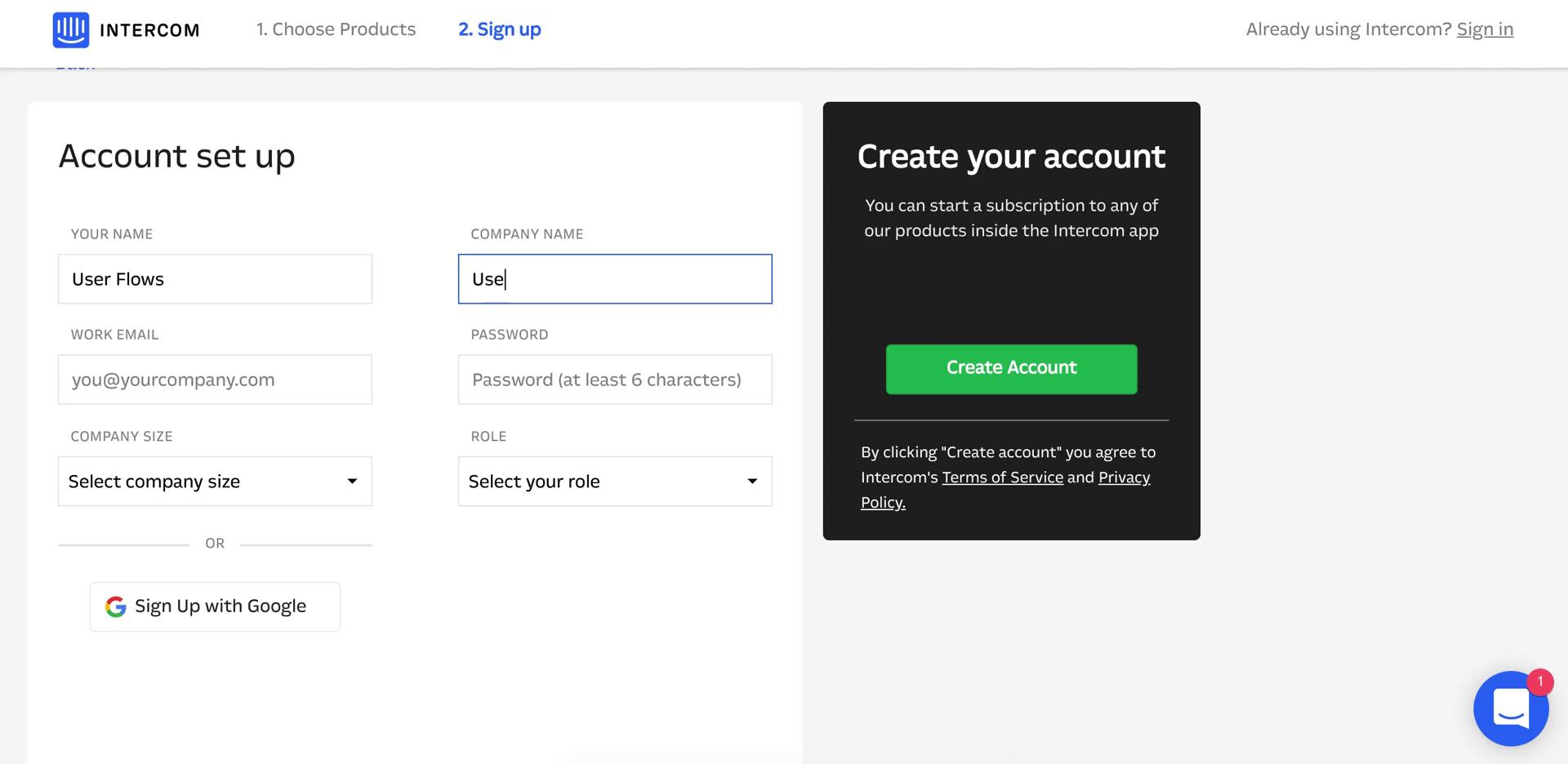Click the YOUR NAME label
The width and height of the screenshot is (1568, 764).
pyautogui.click(x=112, y=234)
